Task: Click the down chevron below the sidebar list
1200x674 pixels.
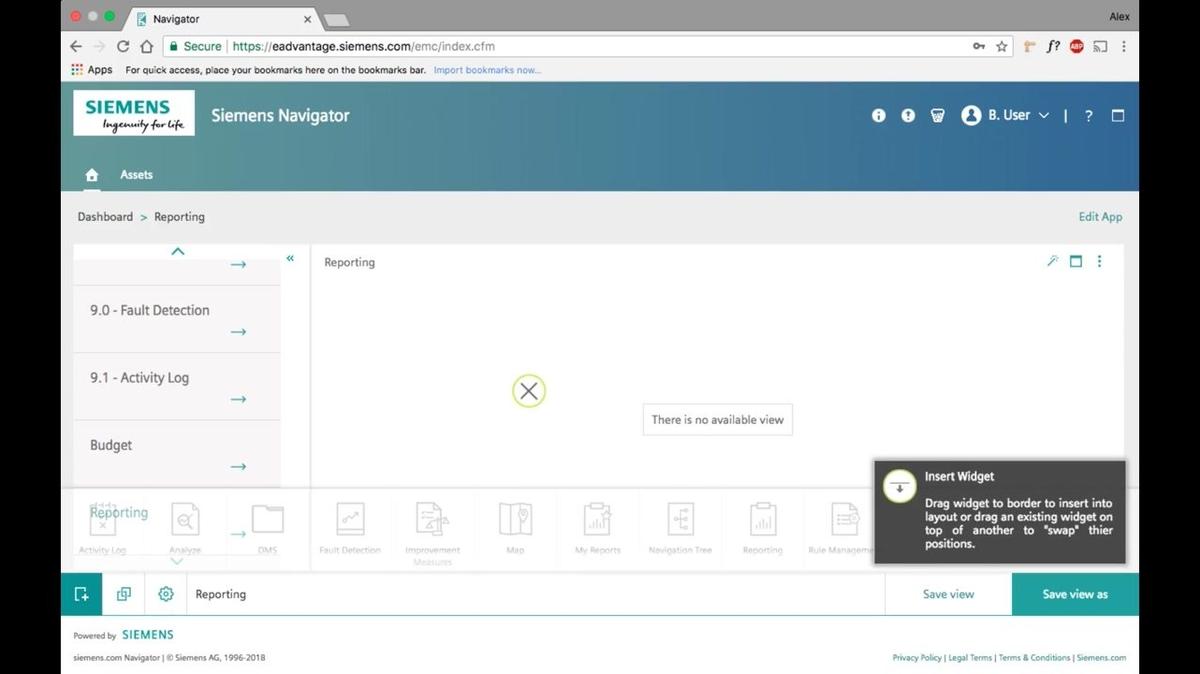Action: (x=178, y=561)
